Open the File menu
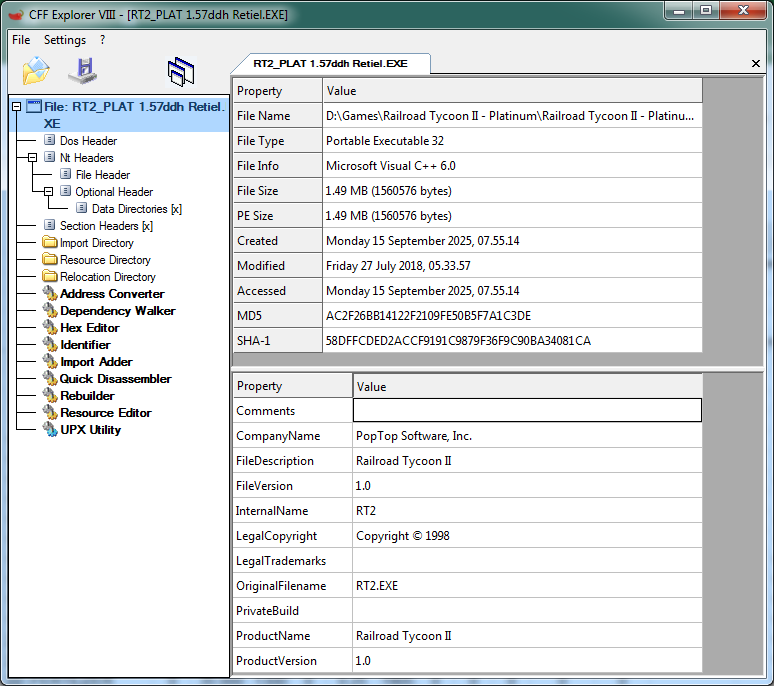This screenshot has width=774, height=686. (x=21, y=40)
